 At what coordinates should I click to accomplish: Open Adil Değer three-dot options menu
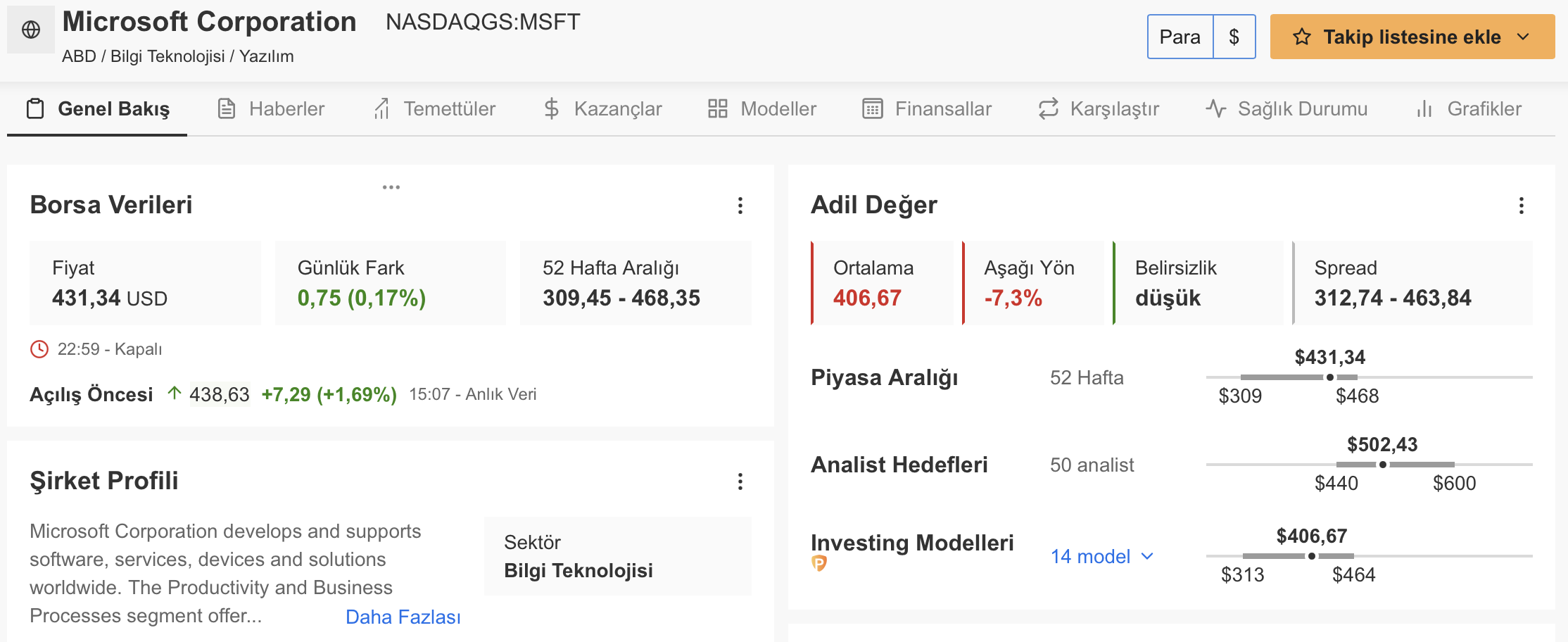click(1521, 205)
